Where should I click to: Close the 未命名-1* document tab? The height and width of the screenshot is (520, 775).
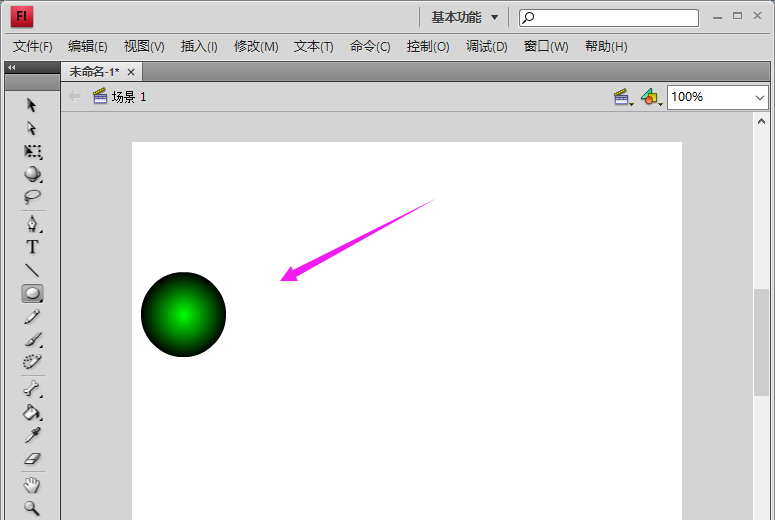[131, 73]
